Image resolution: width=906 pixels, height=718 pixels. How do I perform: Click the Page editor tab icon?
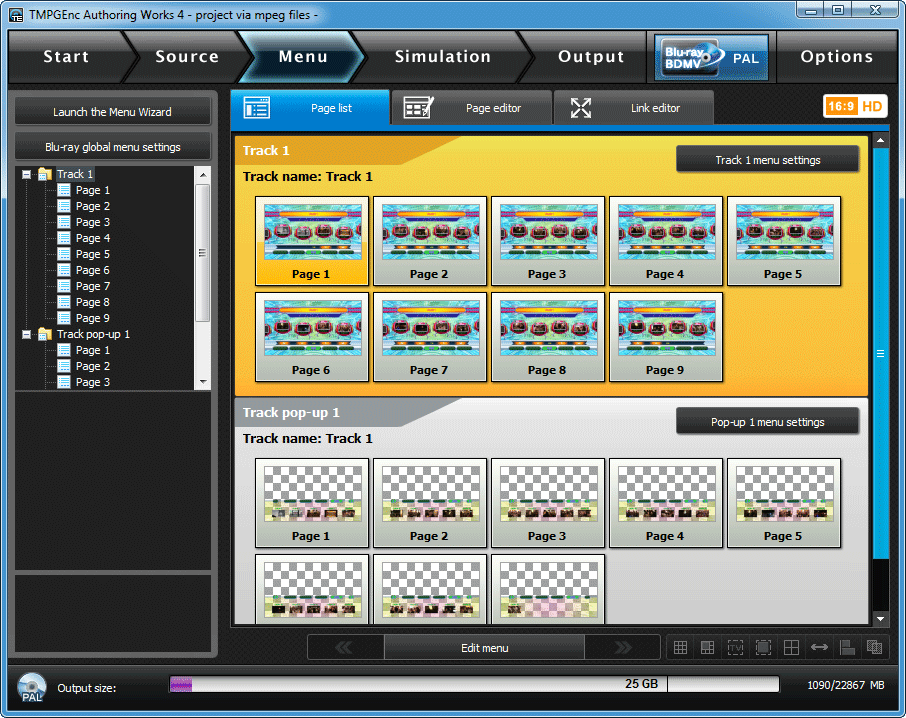(x=418, y=108)
